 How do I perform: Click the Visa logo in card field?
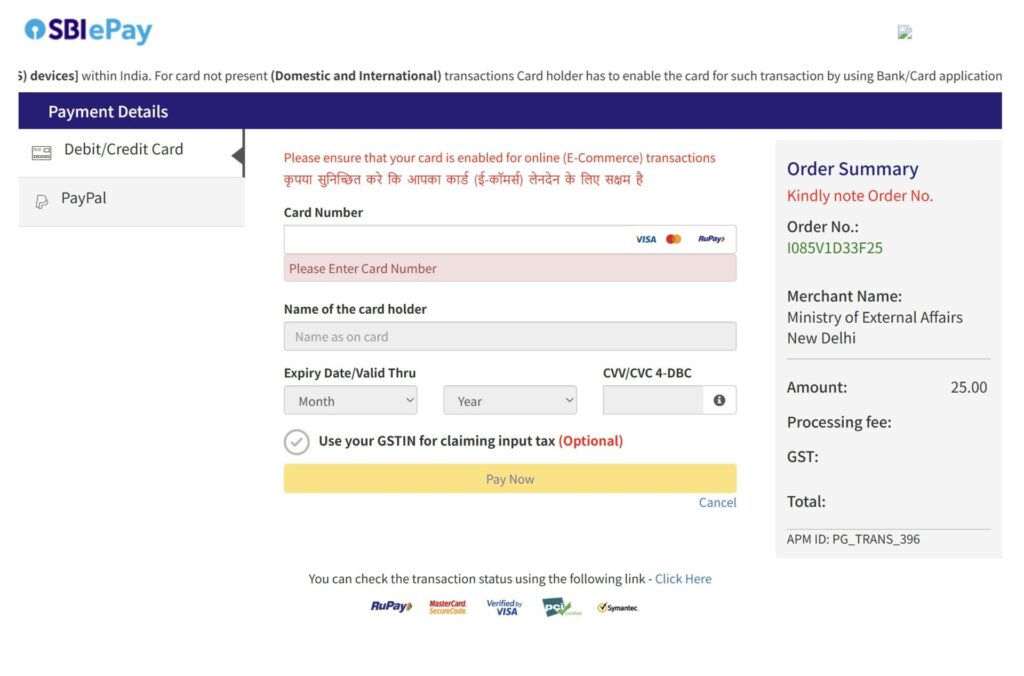pyautogui.click(x=646, y=239)
